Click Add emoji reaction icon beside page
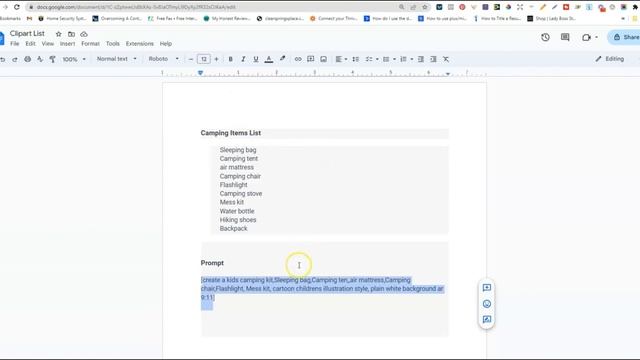Viewport: 640px width, 360px height. coord(487,304)
